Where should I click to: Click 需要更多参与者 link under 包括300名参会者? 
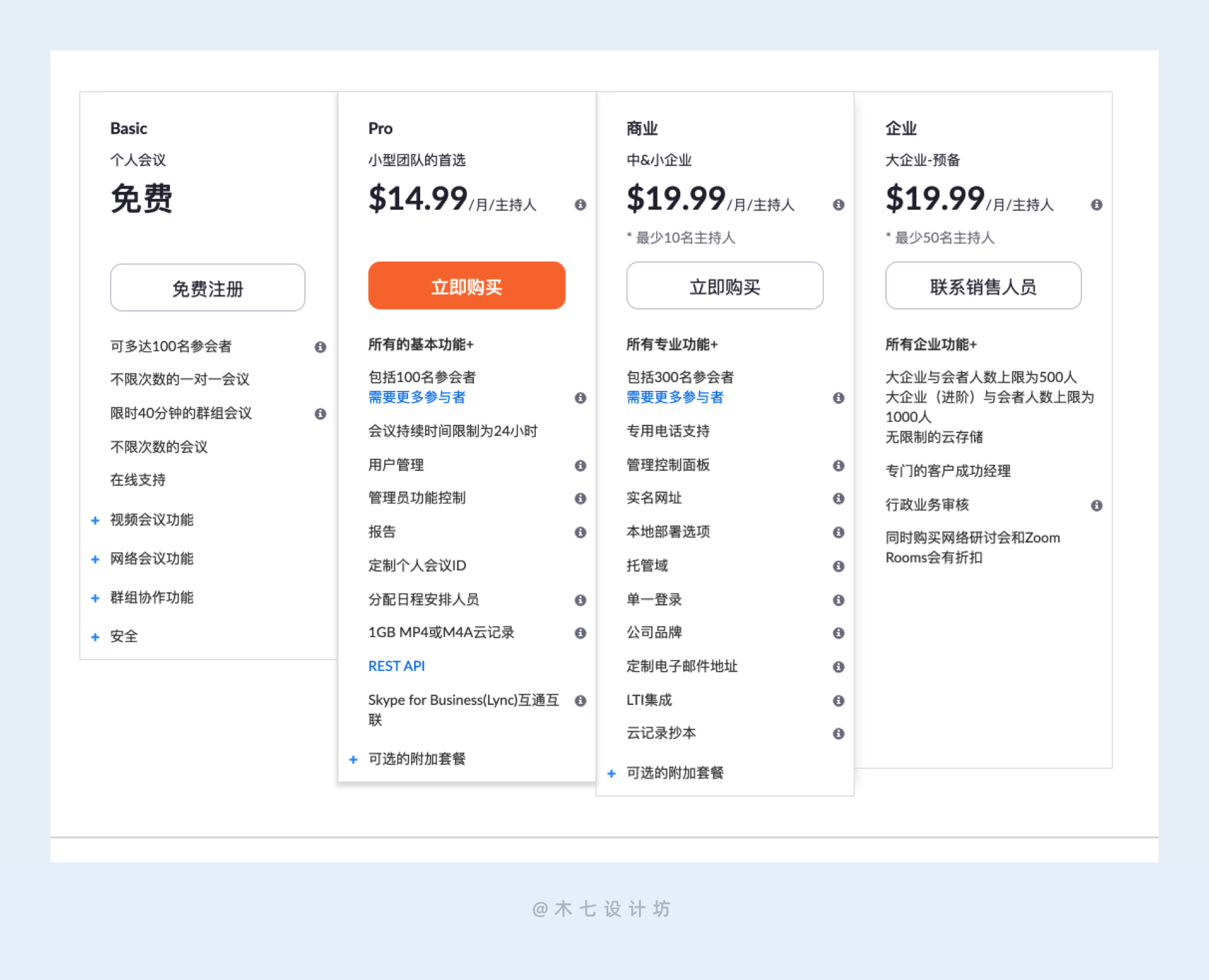pyautogui.click(x=674, y=397)
